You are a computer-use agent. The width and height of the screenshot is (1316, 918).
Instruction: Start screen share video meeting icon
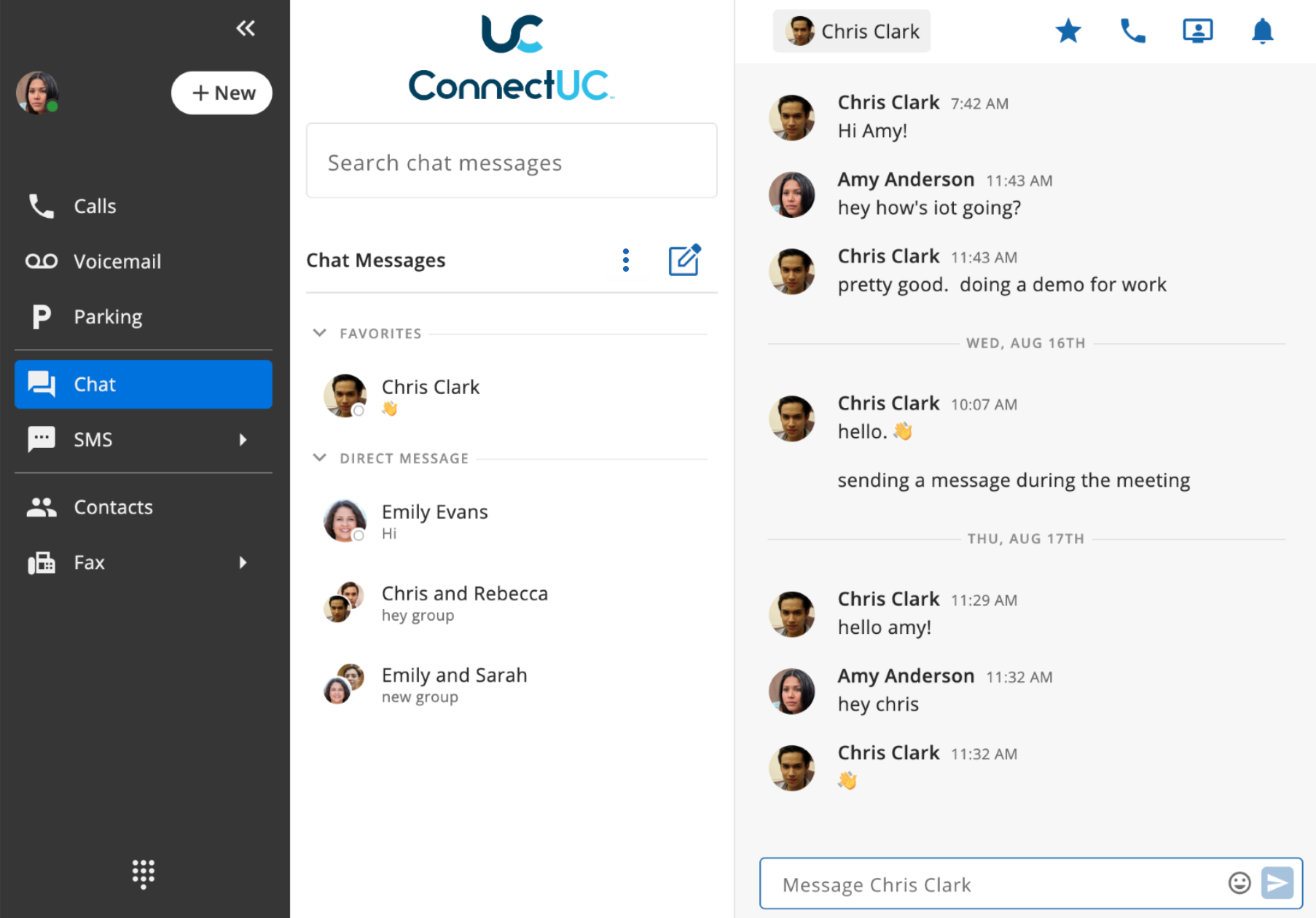tap(1197, 31)
